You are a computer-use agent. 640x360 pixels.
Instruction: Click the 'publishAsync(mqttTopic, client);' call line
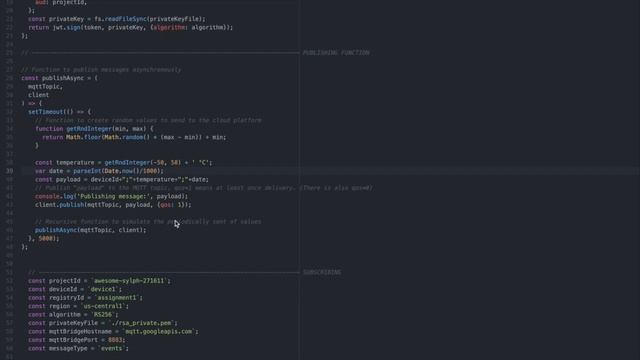point(91,230)
